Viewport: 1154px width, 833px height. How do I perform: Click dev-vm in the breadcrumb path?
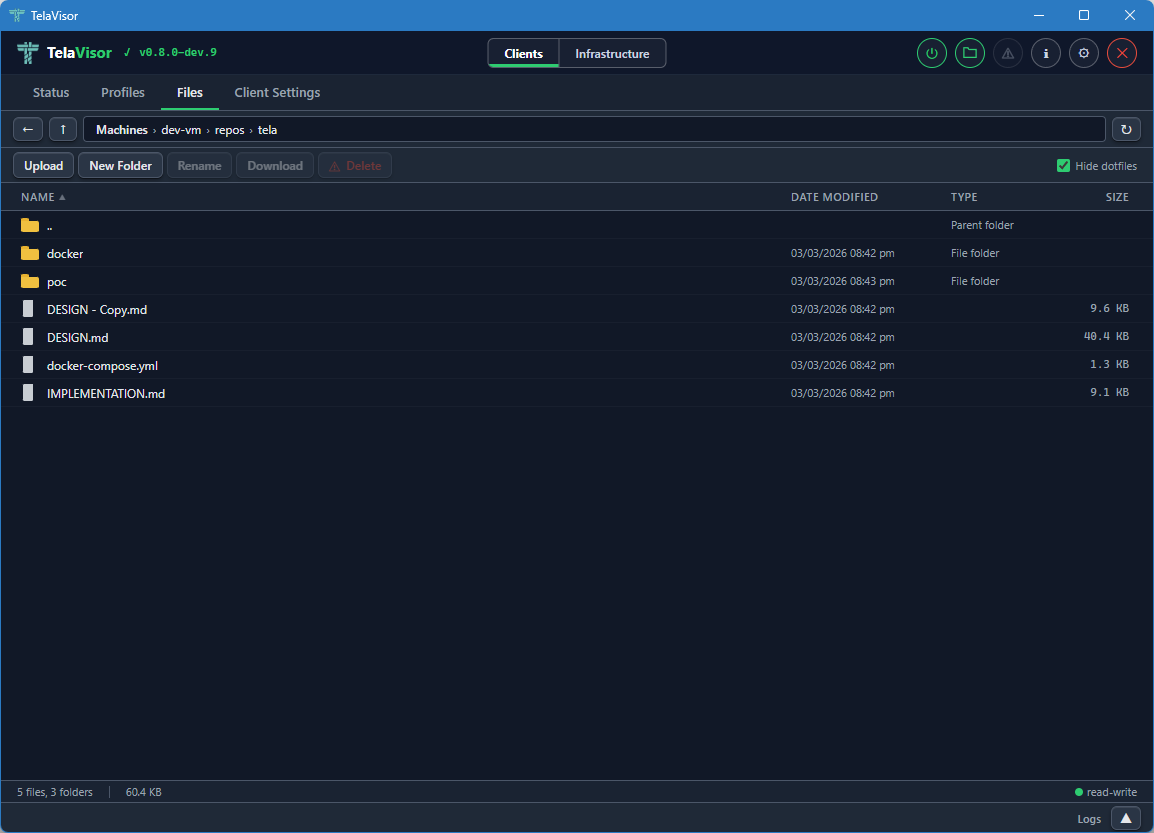click(x=181, y=130)
